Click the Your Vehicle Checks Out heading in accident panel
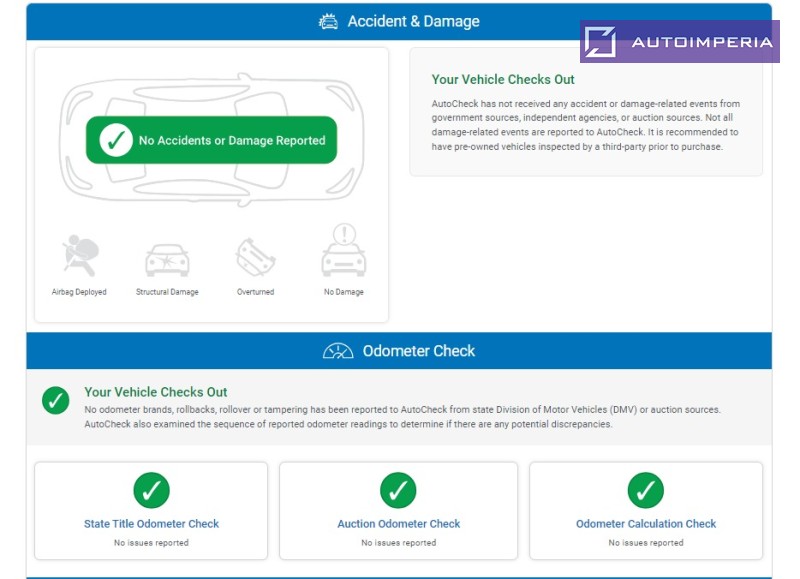 click(x=503, y=80)
